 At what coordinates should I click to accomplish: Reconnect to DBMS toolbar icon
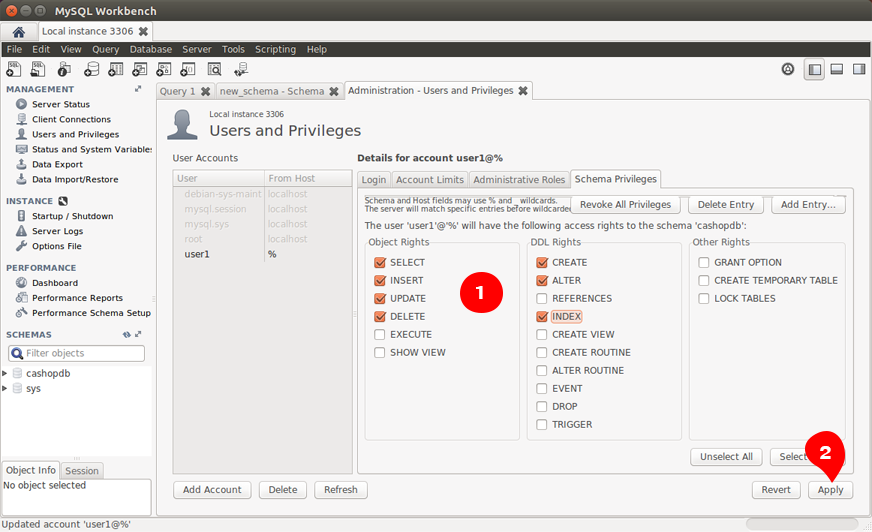click(x=241, y=69)
